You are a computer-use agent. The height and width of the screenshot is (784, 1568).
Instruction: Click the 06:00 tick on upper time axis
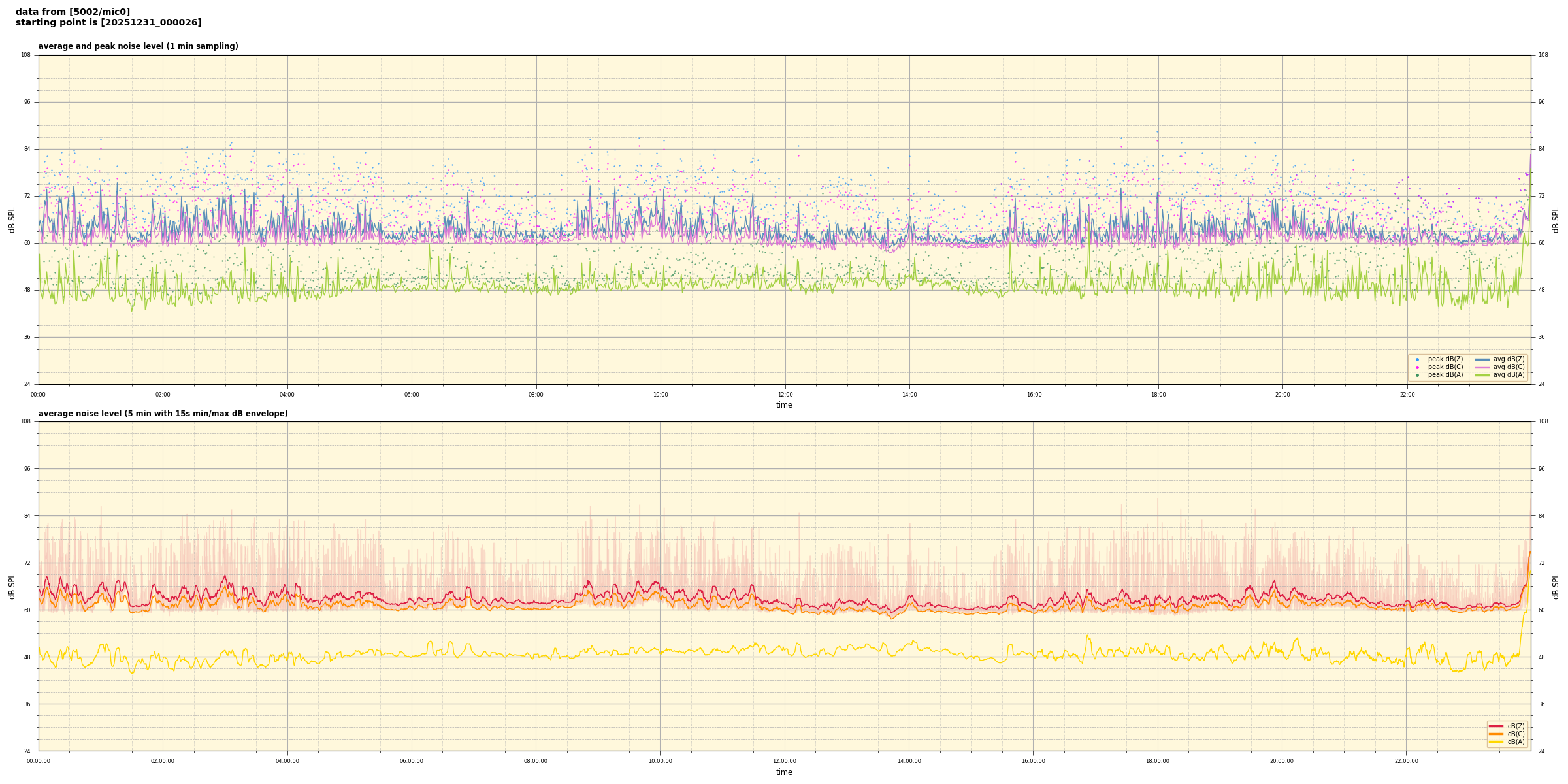(x=412, y=395)
